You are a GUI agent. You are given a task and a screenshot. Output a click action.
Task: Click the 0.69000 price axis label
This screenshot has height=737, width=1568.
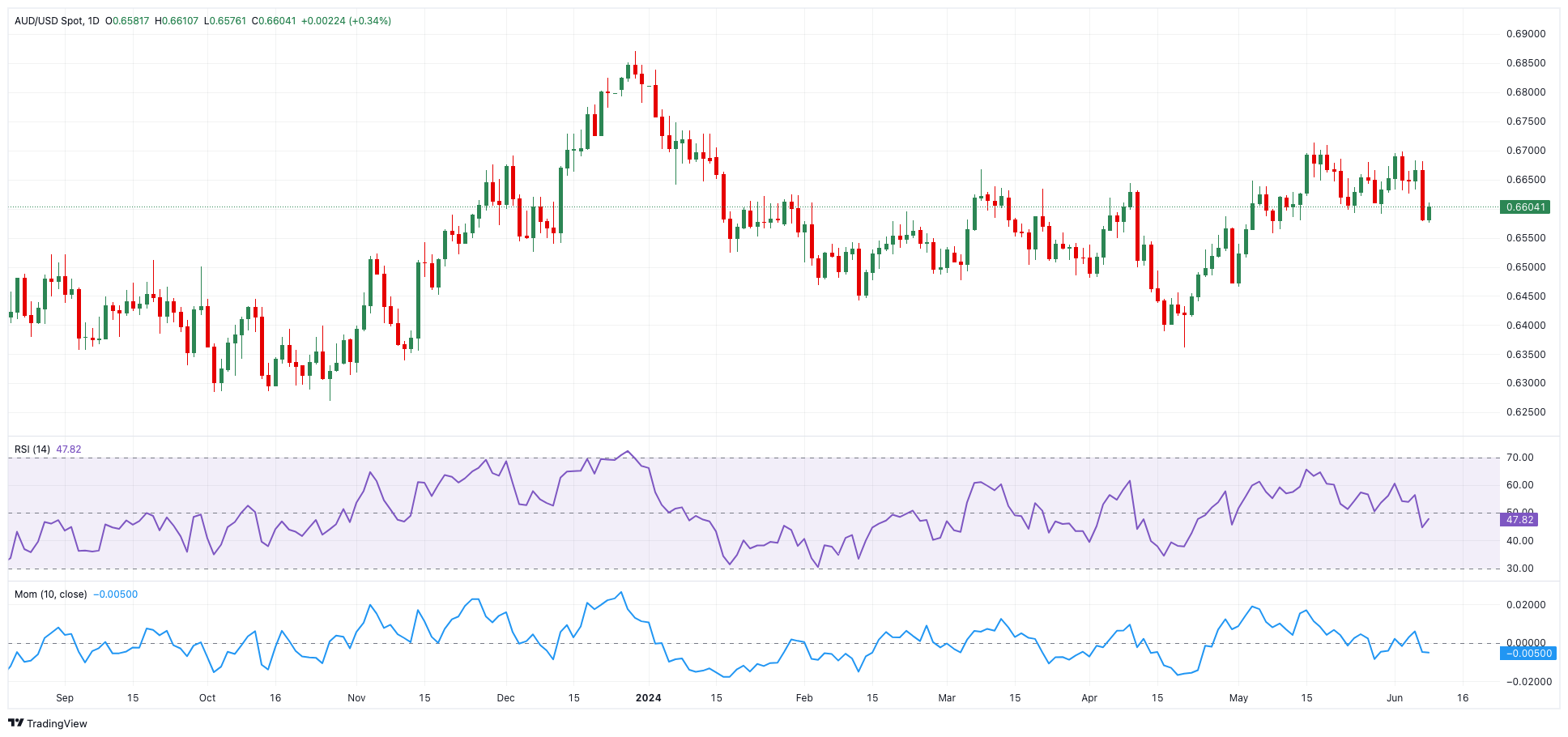tap(1526, 34)
